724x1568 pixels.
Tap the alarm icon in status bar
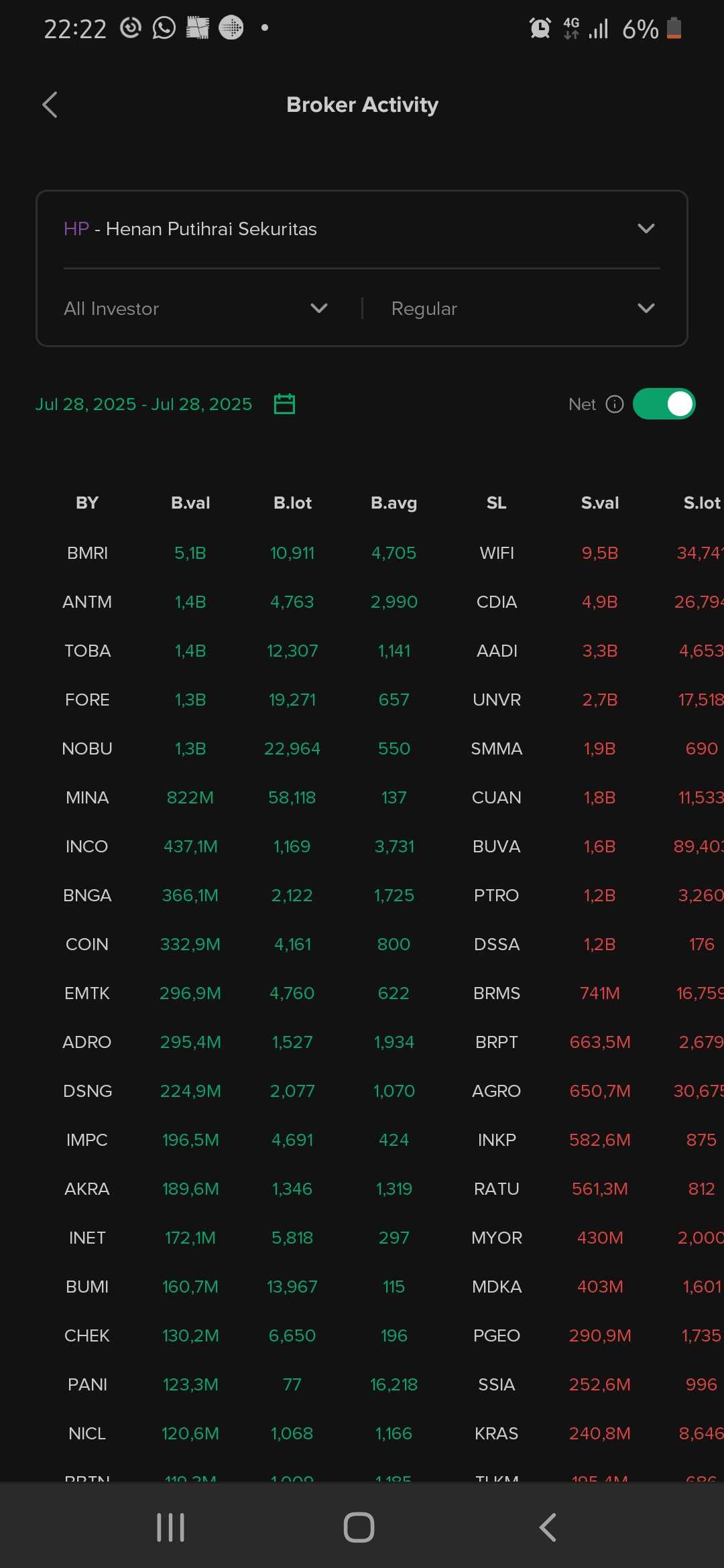(540, 28)
